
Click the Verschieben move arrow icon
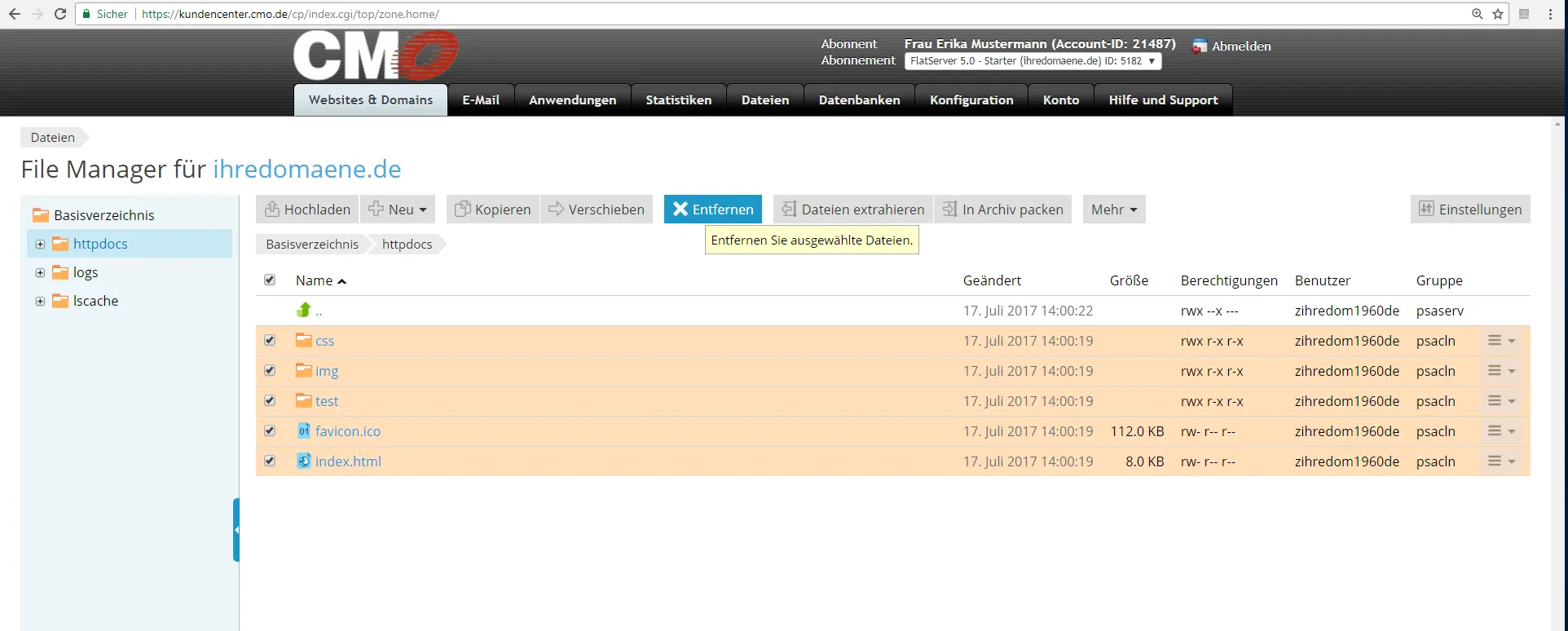click(x=556, y=209)
